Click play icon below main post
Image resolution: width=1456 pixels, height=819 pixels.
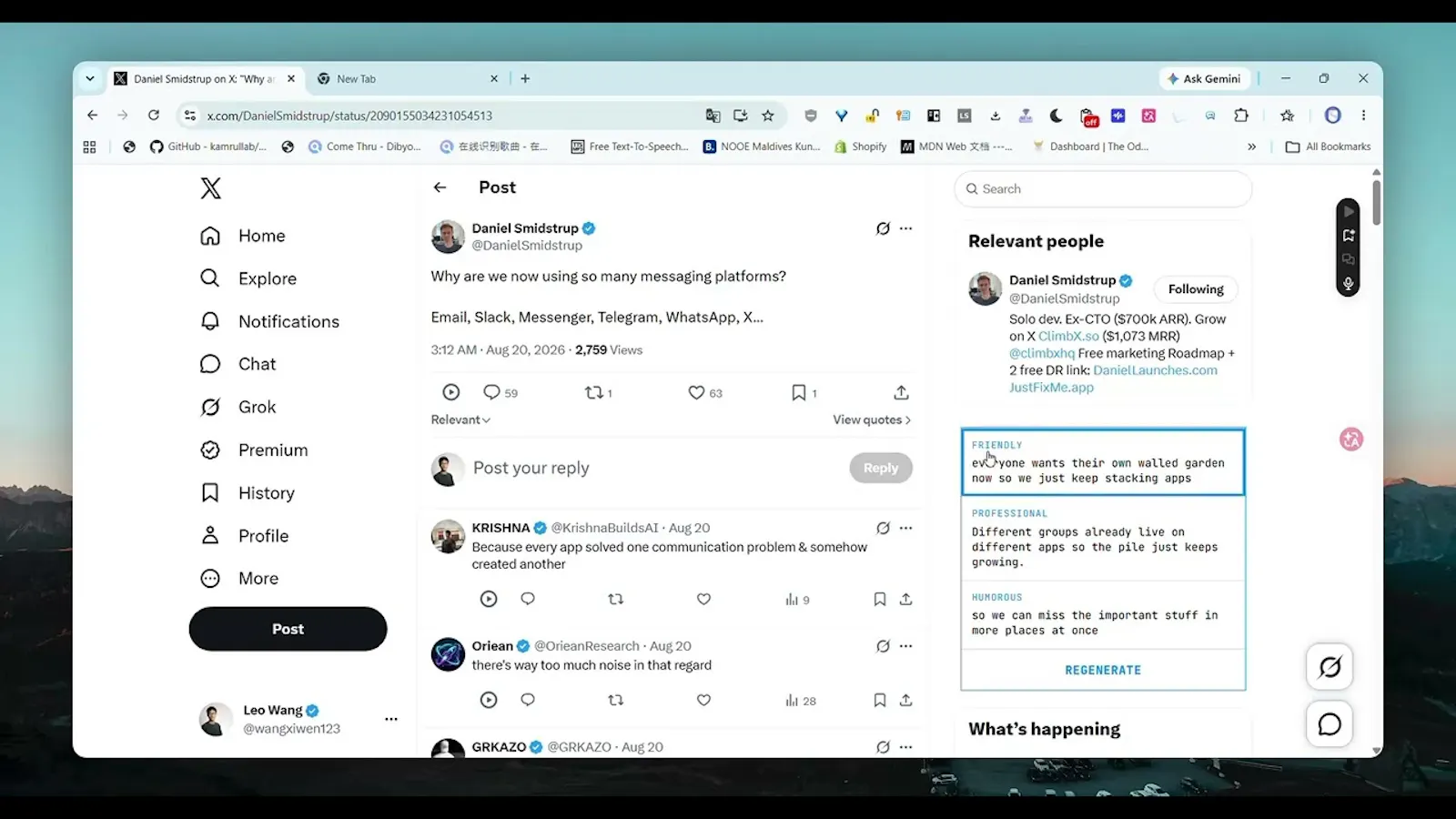pyautogui.click(x=451, y=392)
